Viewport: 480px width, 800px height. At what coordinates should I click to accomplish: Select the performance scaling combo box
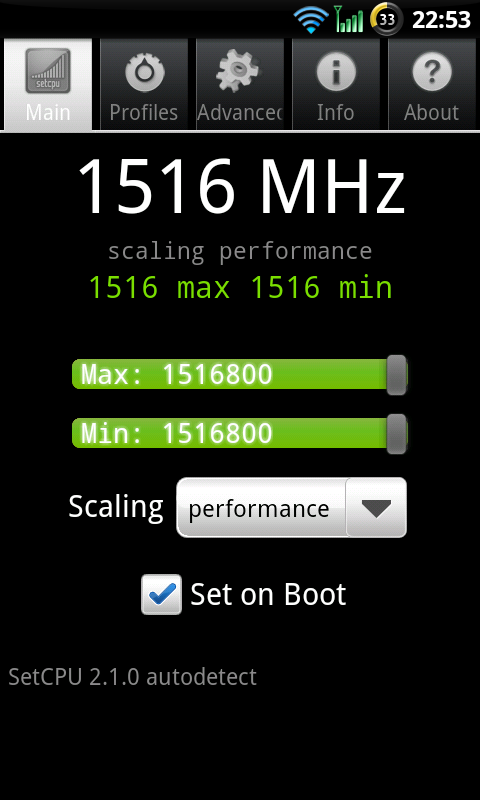pyautogui.click(x=291, y=508)
